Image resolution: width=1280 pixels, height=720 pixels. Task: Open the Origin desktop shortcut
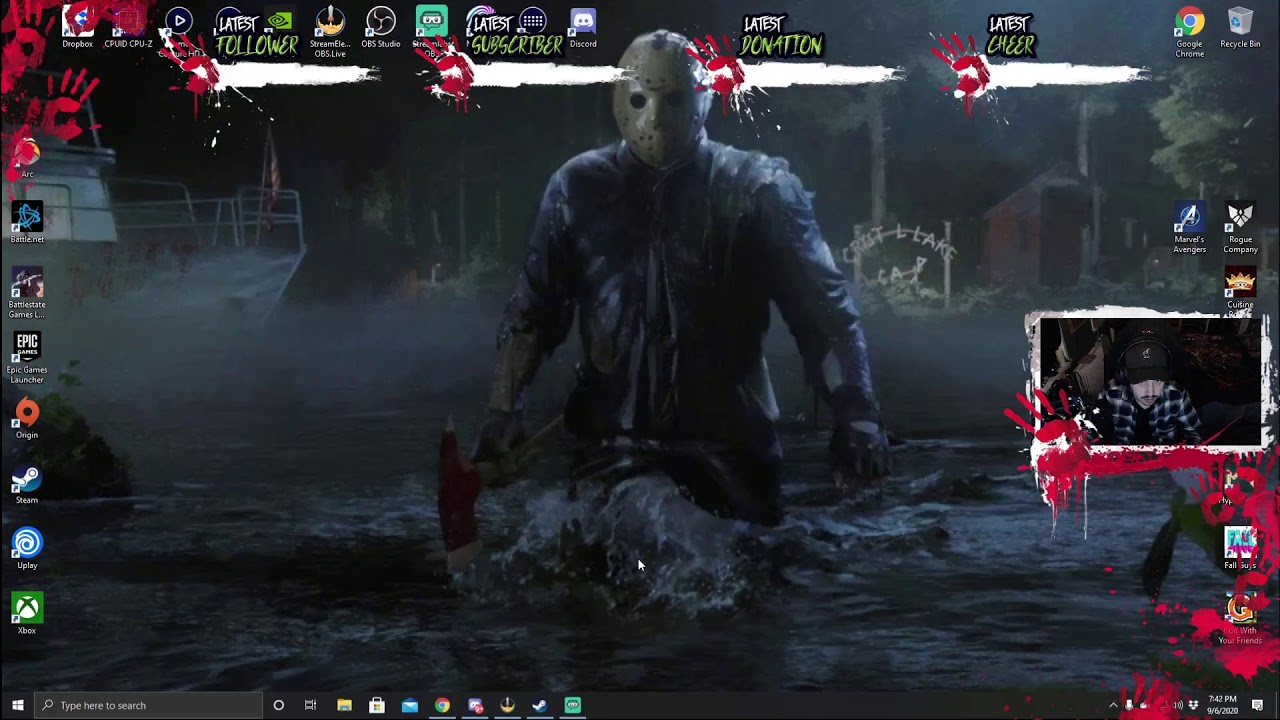coord(27,418)
